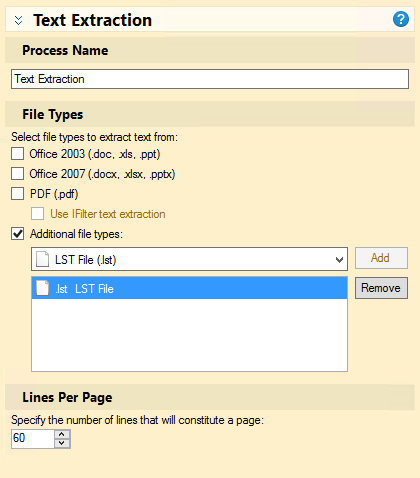Click the Add button
The width and height of the screenshot is (420, 478).
(x=381, y=258)
